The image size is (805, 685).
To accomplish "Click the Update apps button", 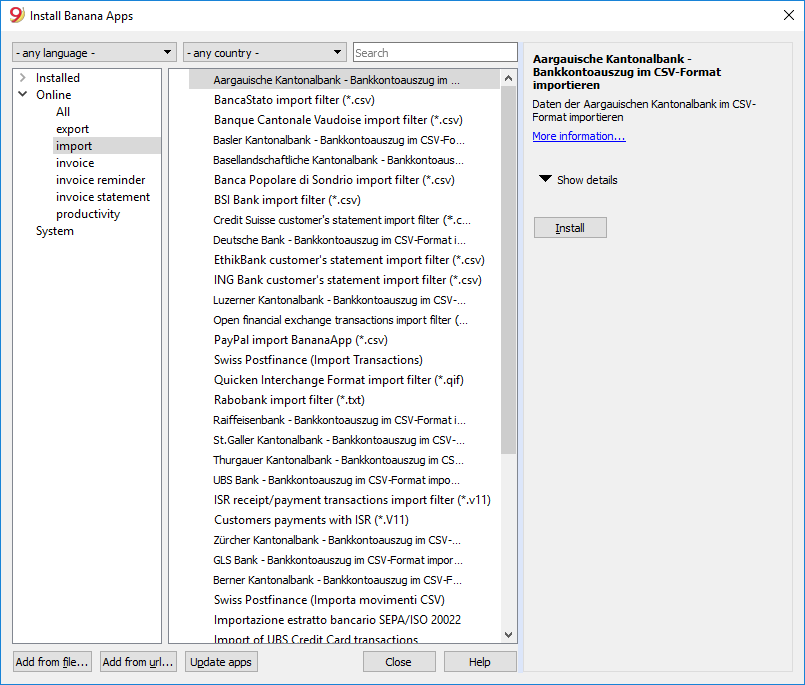I will click(x=221, y=662).
